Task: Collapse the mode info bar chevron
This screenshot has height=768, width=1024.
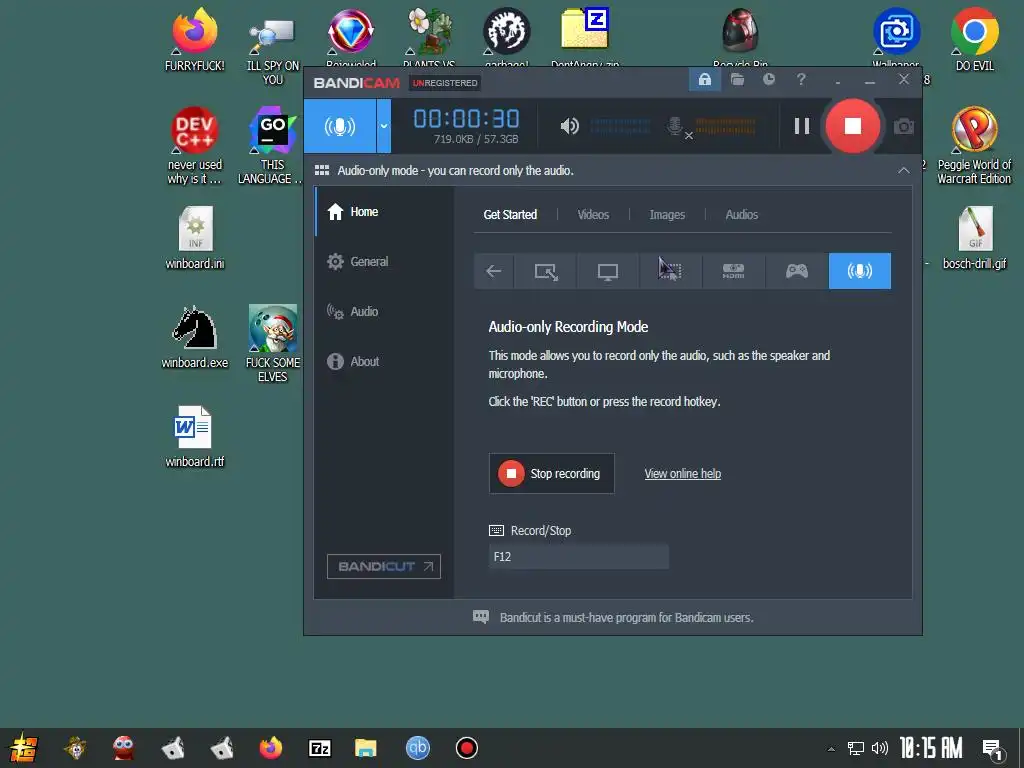Action: pos(904,170)
